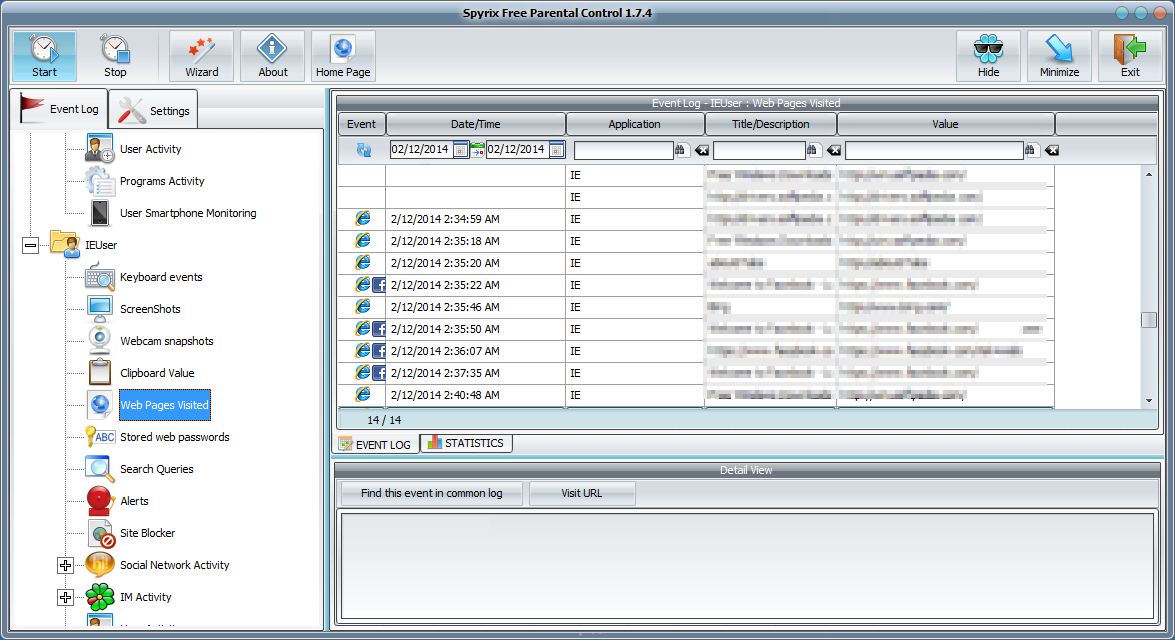Open the Site Blocker item
The width and height of the screenshot is (1175, 640).
148,533
